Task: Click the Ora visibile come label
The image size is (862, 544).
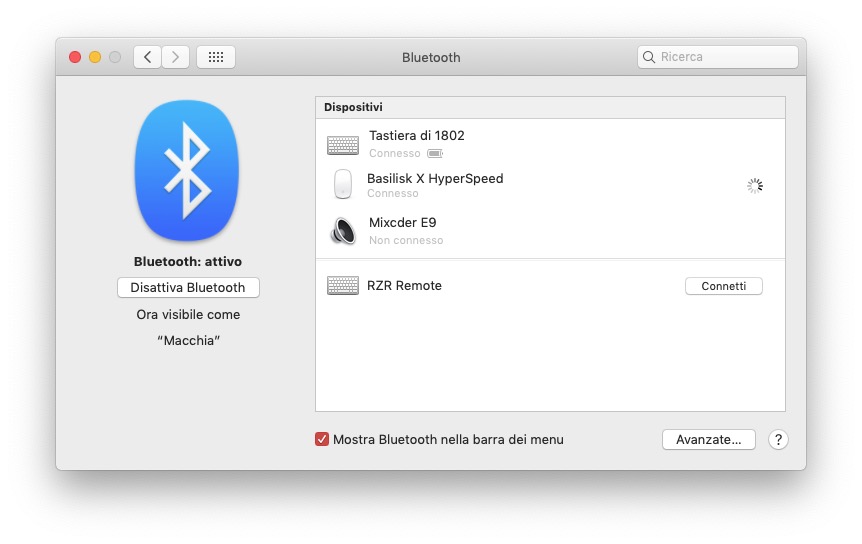Action: [188, 314]
